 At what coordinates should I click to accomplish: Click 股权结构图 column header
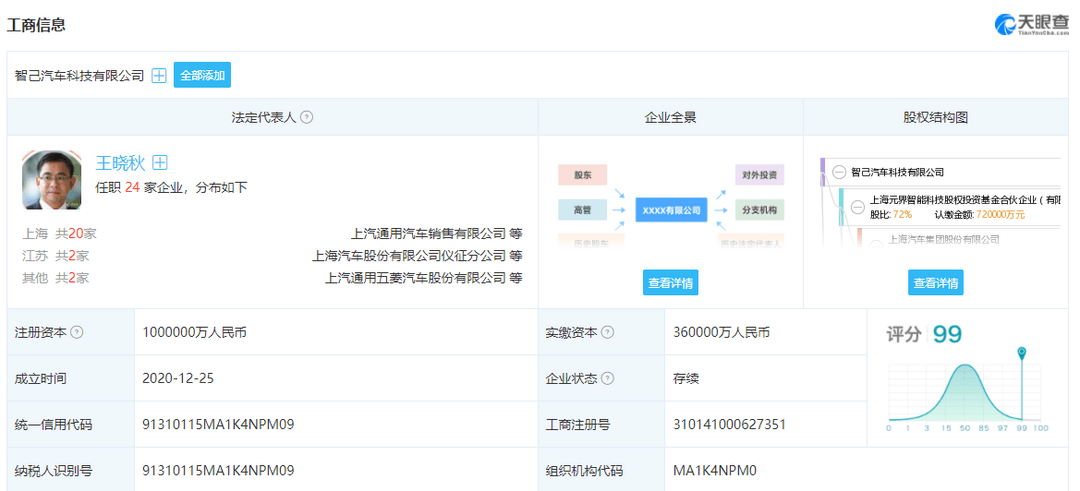click(935, 117)
